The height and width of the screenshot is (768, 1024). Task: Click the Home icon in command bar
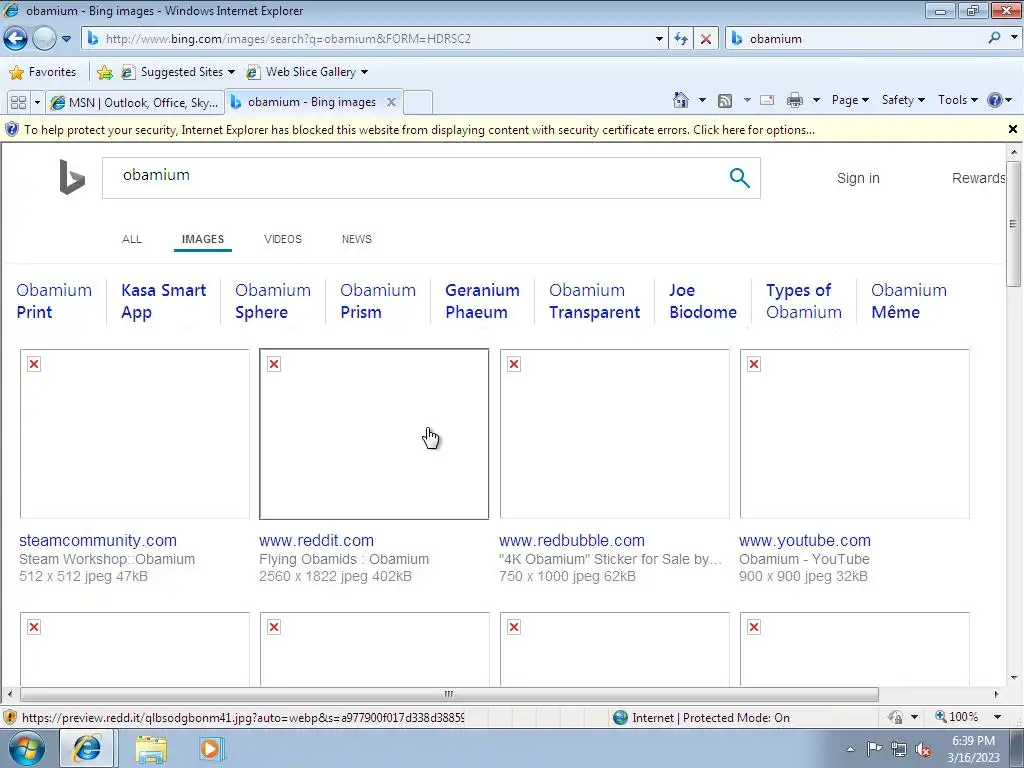680,100
